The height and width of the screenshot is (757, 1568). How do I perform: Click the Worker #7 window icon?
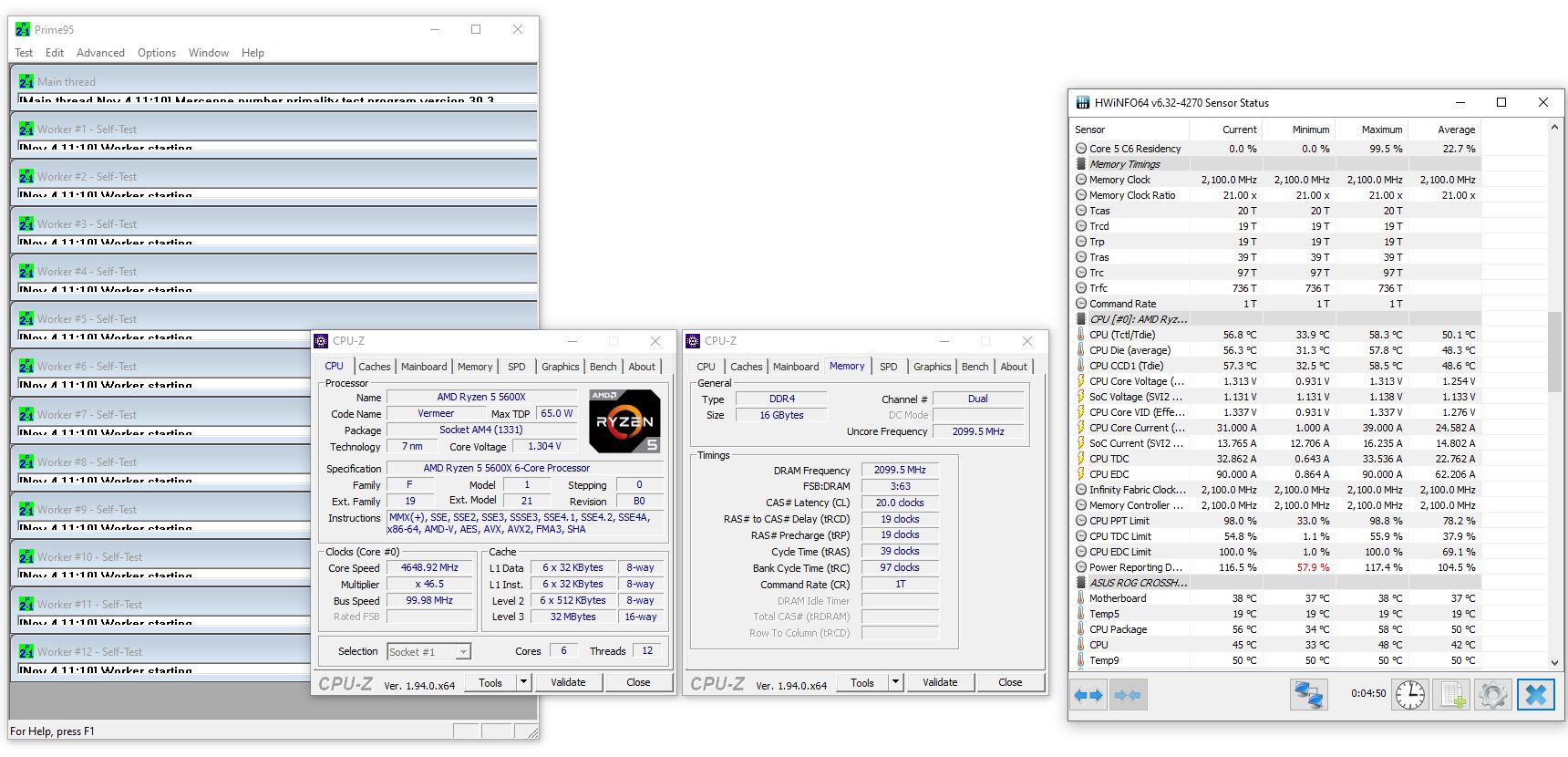[26, 414]
